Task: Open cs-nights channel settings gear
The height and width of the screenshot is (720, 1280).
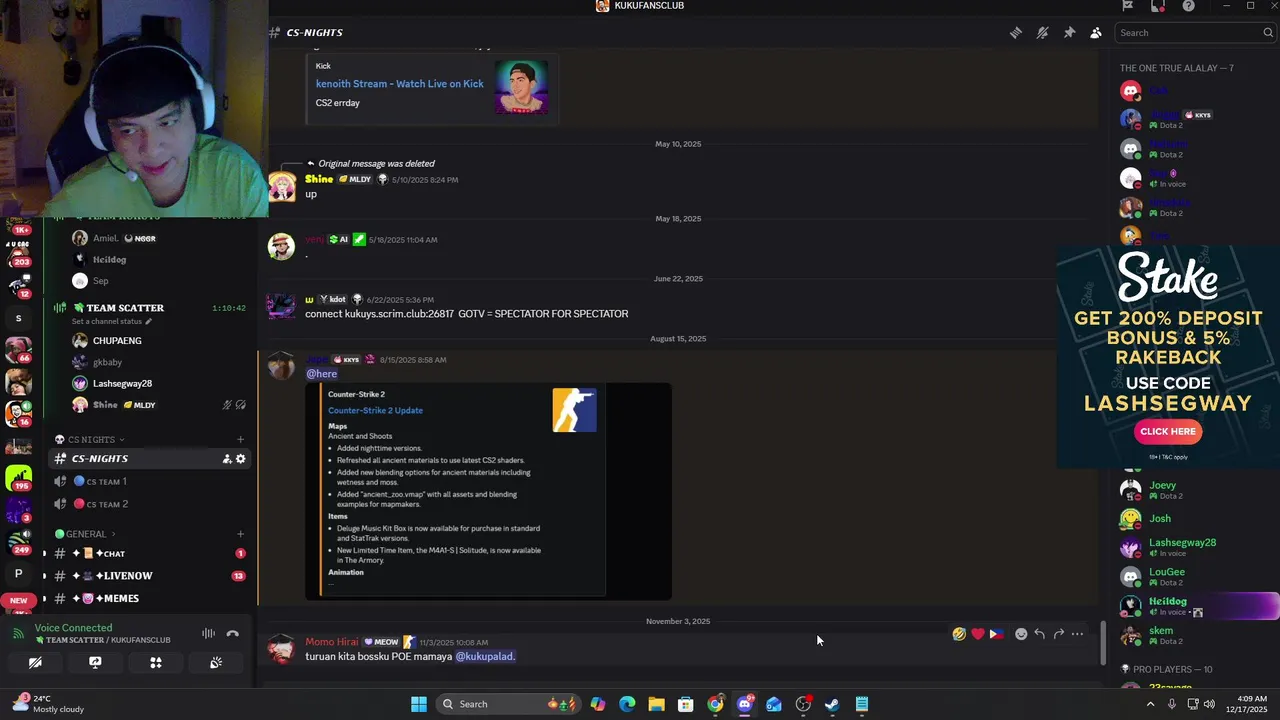Action: (x=240, y=459)
